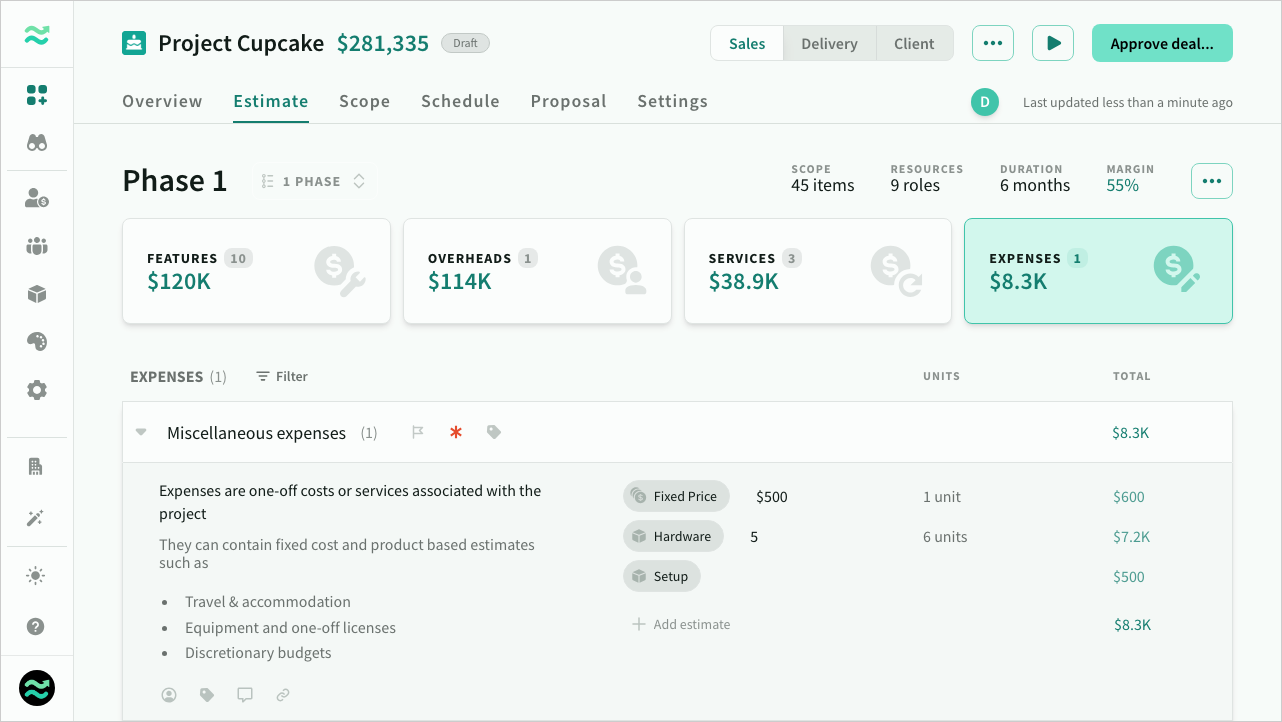Click Add estimate

tap(681, 624)
